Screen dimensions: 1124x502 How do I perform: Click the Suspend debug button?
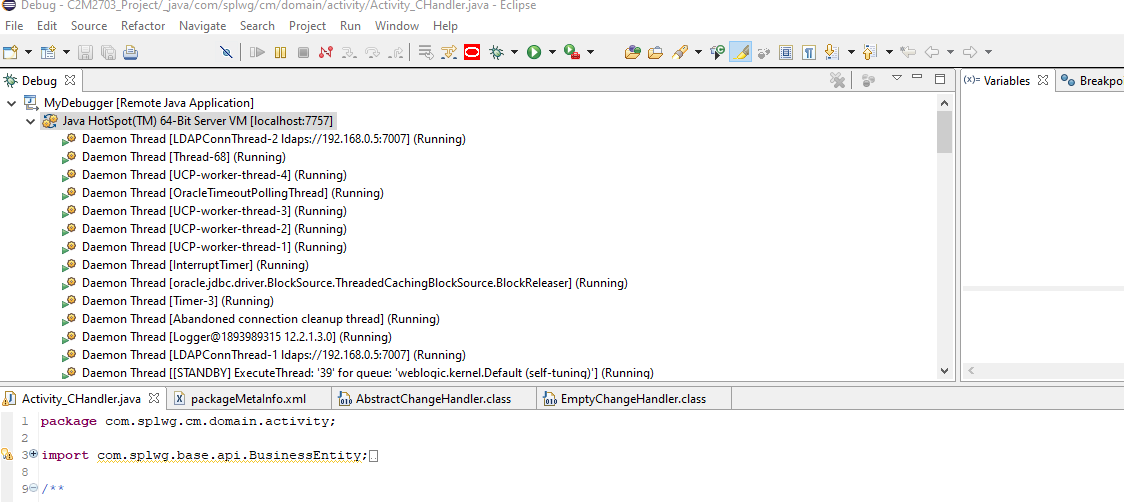pos(281,52)
